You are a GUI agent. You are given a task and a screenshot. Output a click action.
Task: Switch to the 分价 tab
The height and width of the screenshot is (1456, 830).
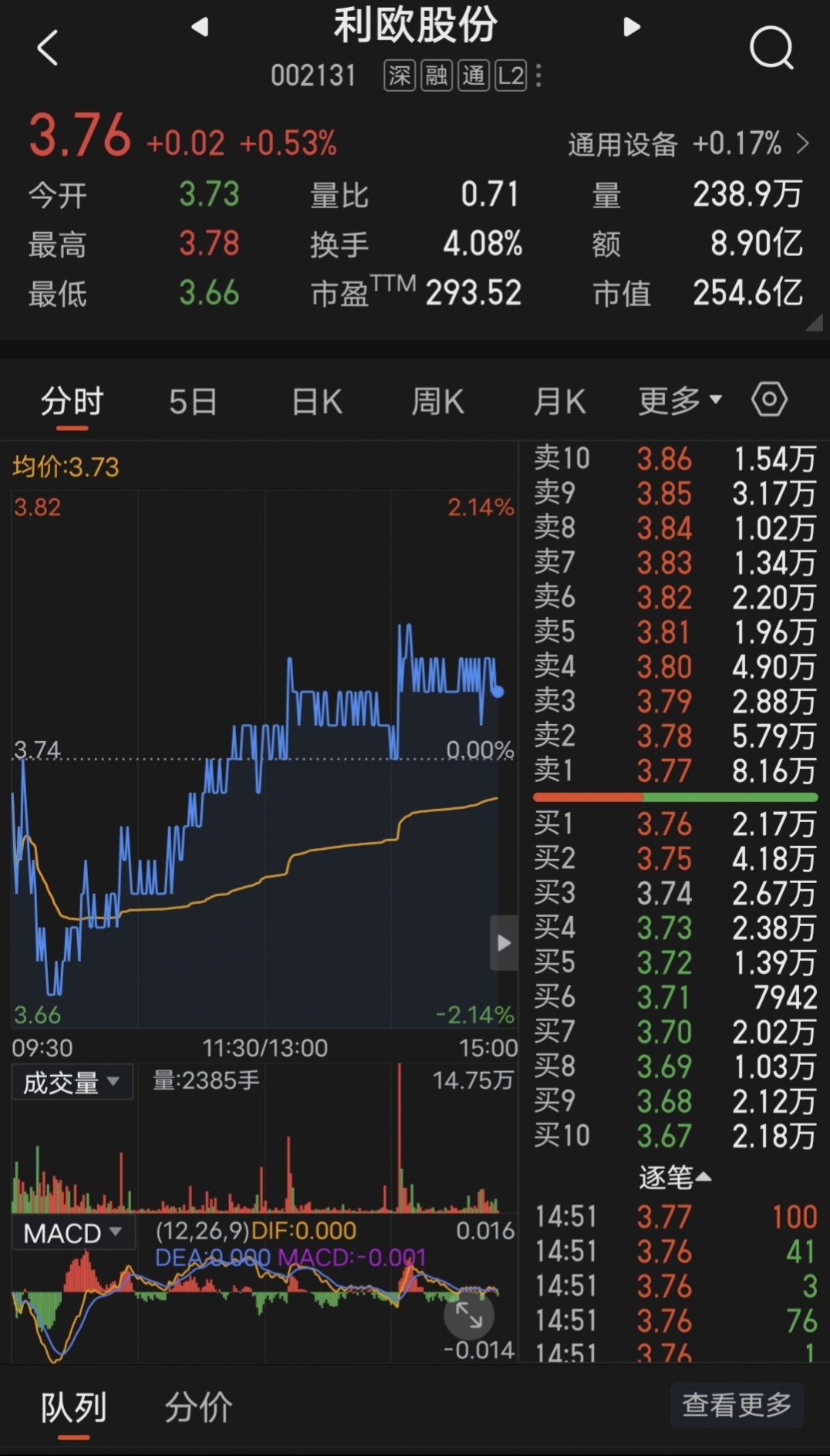pos(198,1407)
